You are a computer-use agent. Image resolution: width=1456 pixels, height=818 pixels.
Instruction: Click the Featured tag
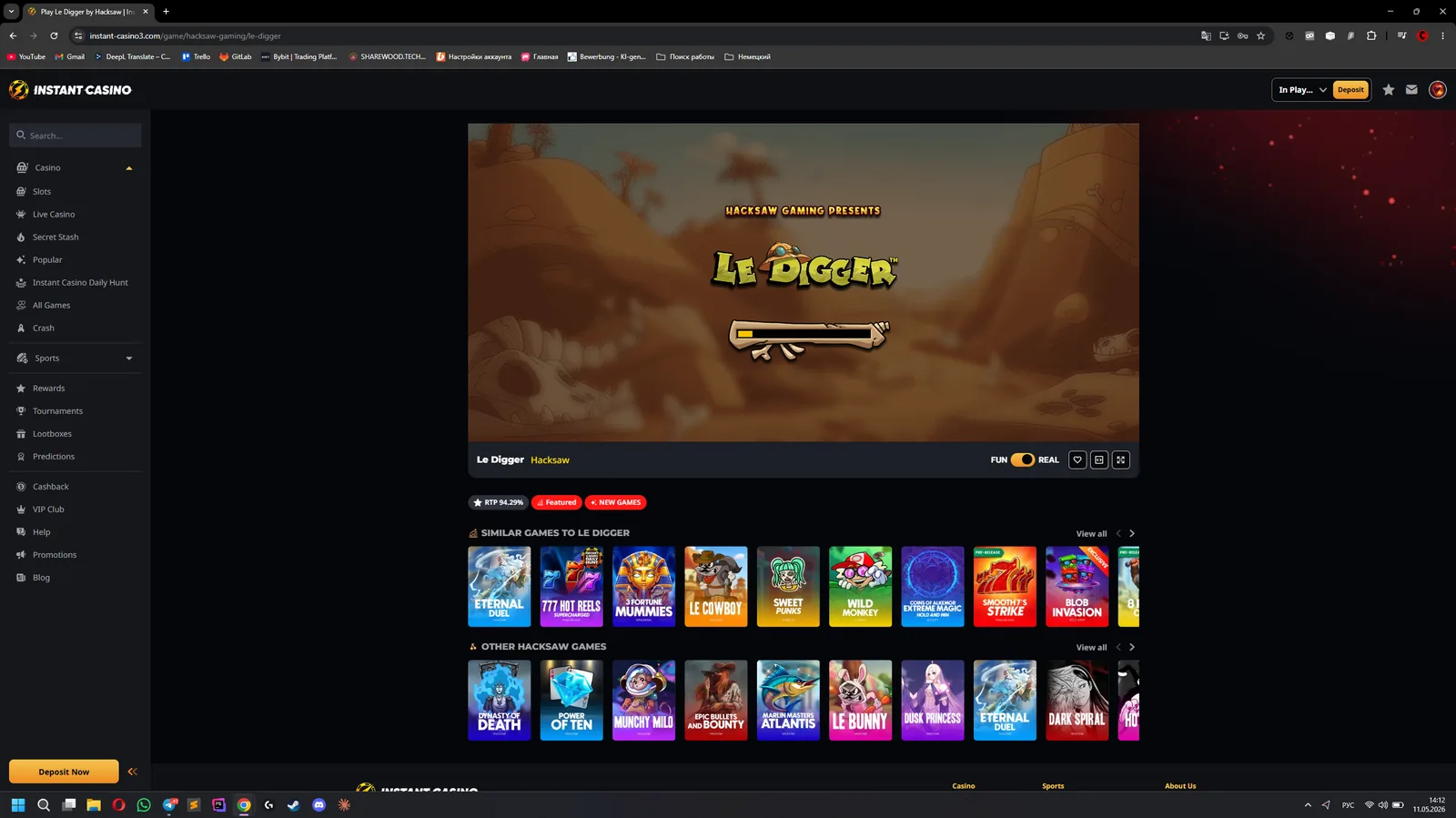[557, 502]
